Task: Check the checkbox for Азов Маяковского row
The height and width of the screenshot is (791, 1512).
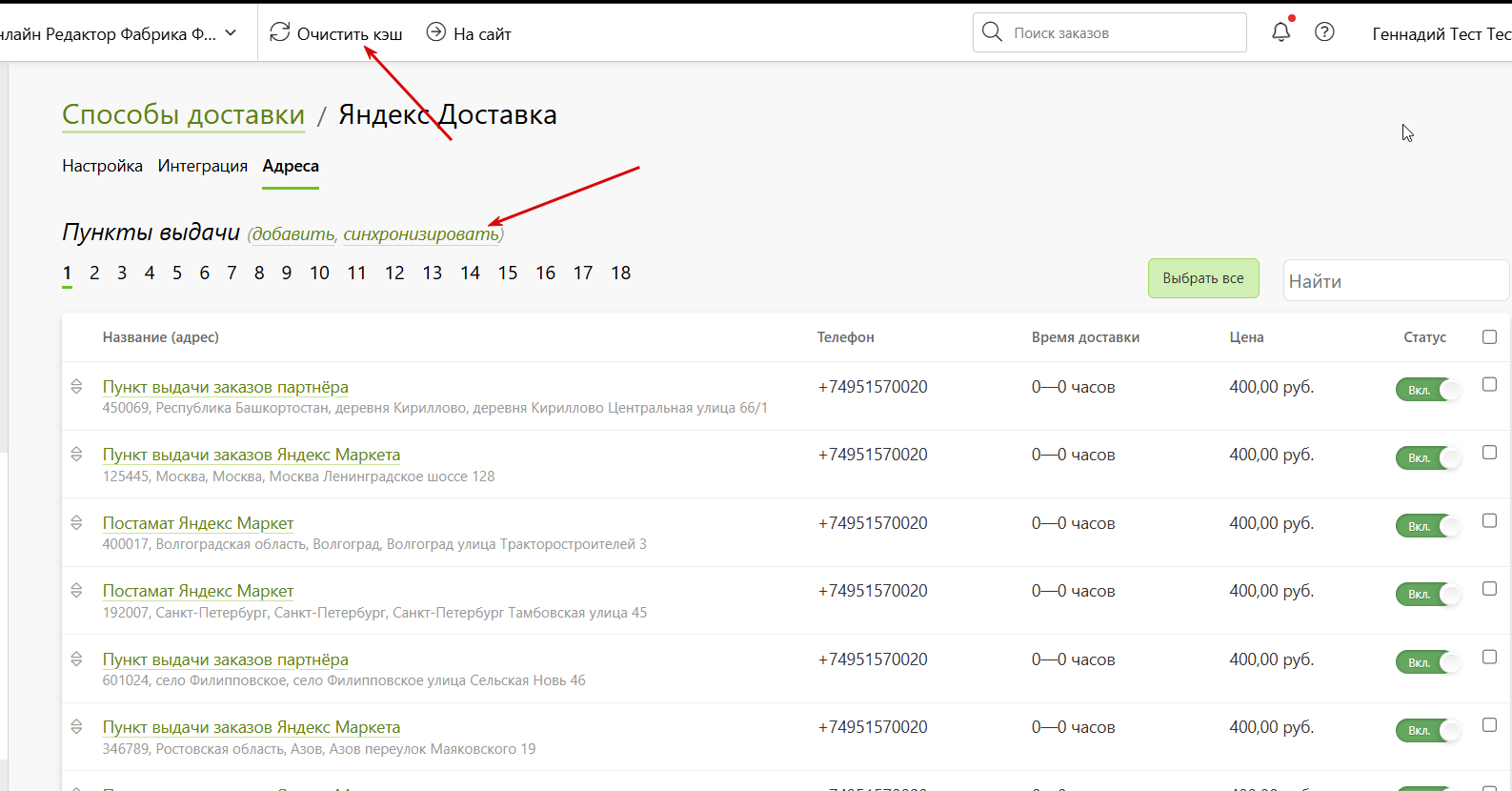Action: tap(1490, 725)
